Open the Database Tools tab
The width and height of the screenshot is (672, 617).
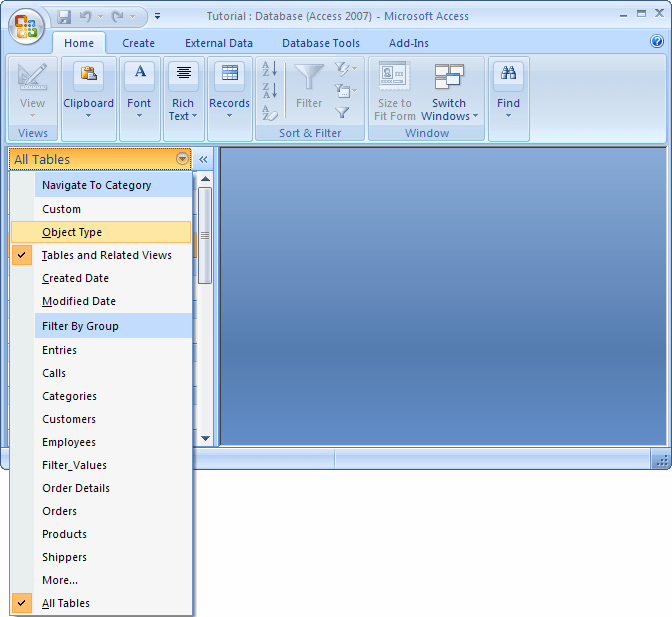click(321, 43)
